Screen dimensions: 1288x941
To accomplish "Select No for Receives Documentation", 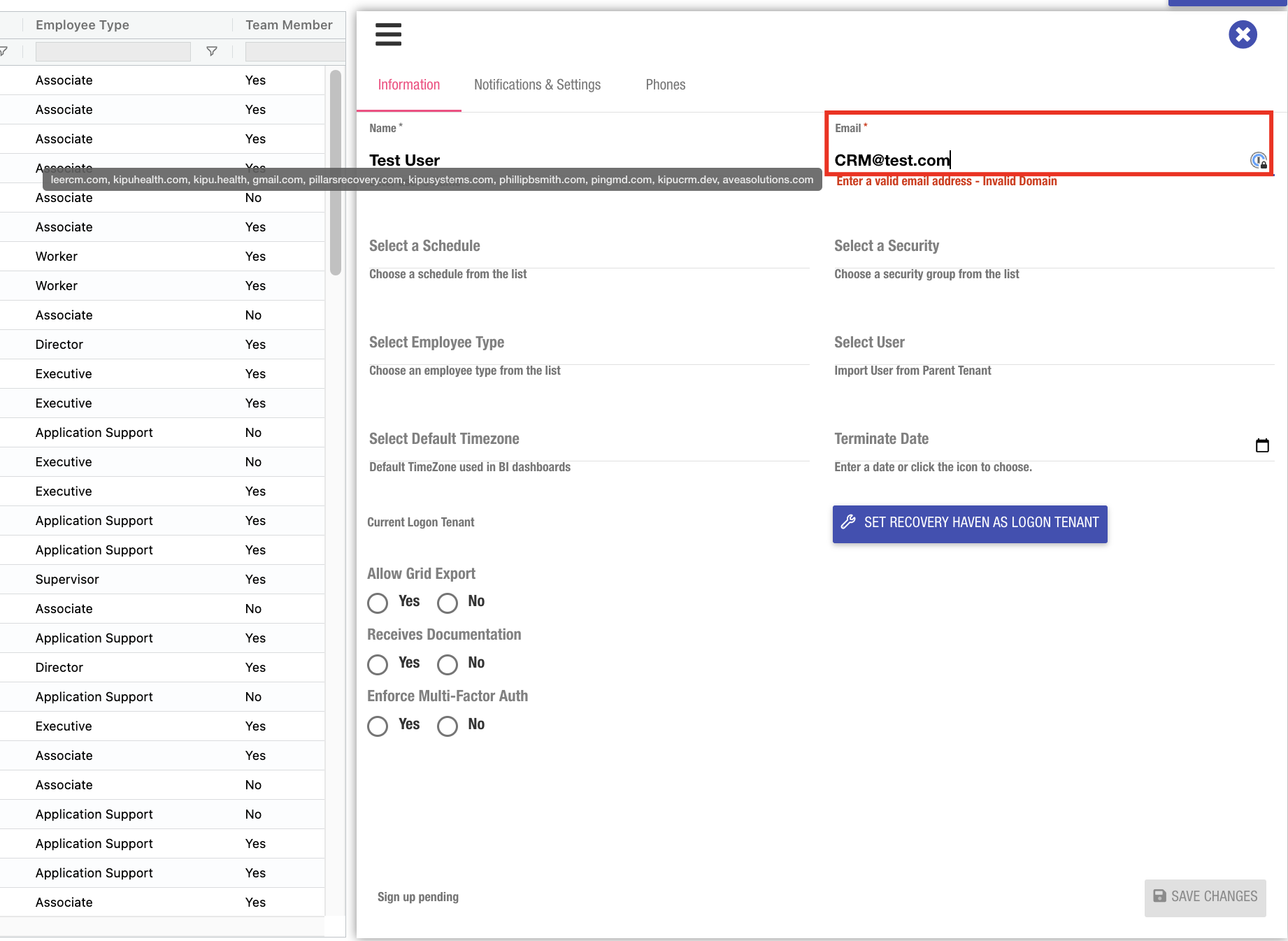I will (448, 664).
